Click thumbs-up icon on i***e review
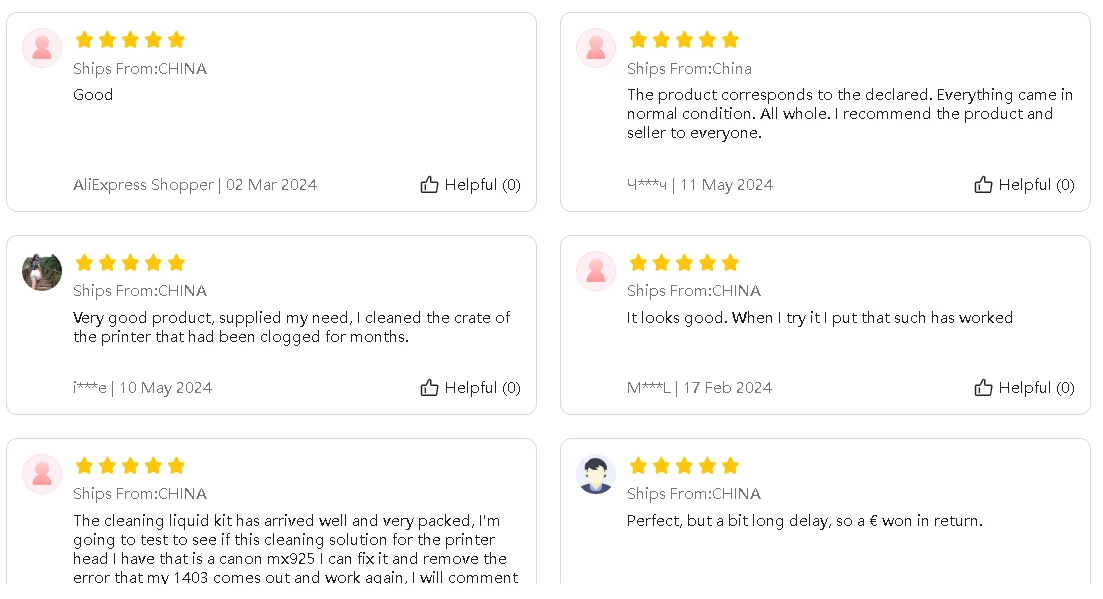 430,388
